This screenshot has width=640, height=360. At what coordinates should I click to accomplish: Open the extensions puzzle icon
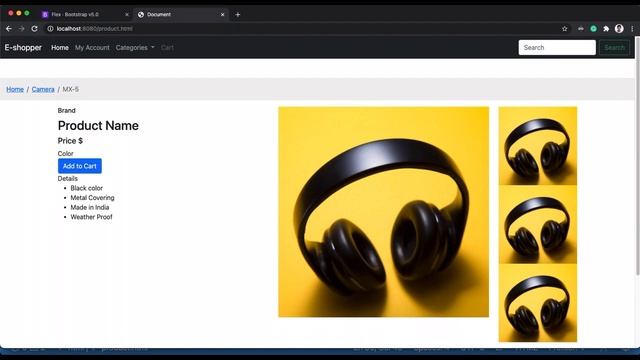point(606,29)
